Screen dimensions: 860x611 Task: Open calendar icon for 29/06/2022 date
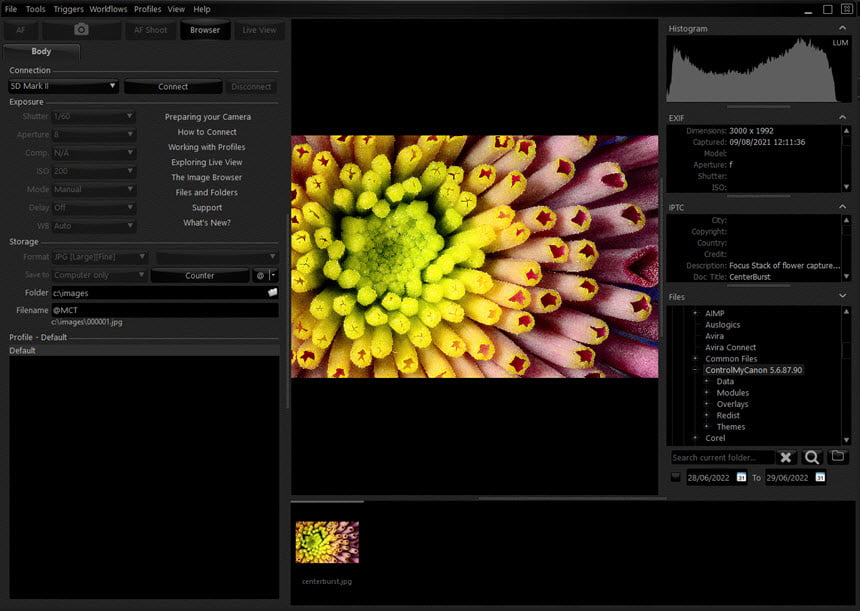[x=820, y=477]
